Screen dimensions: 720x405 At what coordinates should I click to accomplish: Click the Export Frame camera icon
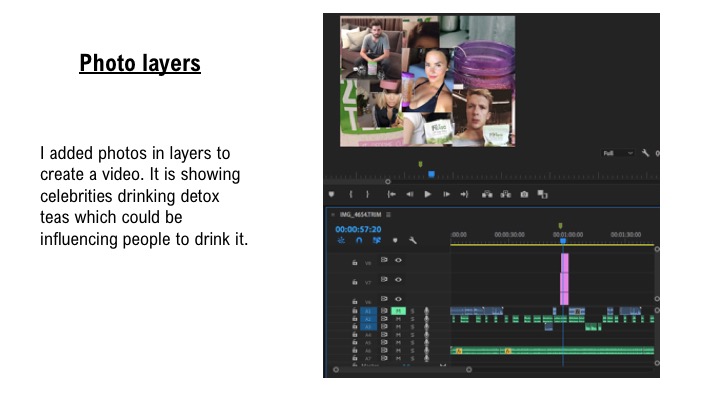coord(524,194)
